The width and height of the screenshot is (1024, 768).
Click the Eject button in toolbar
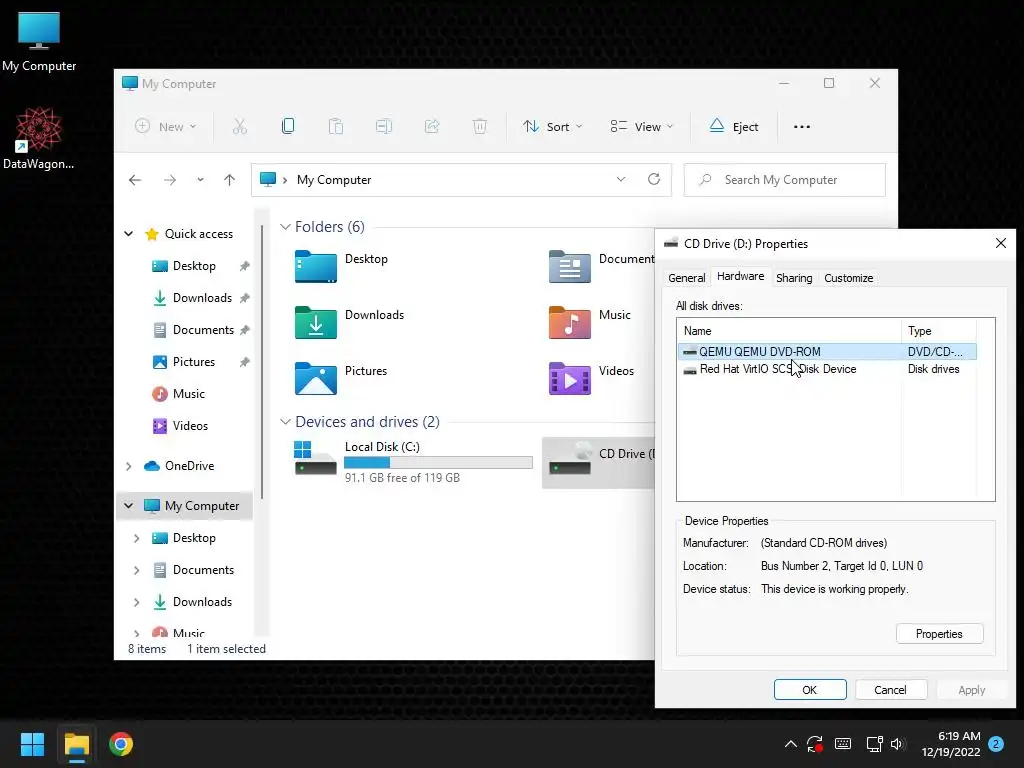[734, 127]
